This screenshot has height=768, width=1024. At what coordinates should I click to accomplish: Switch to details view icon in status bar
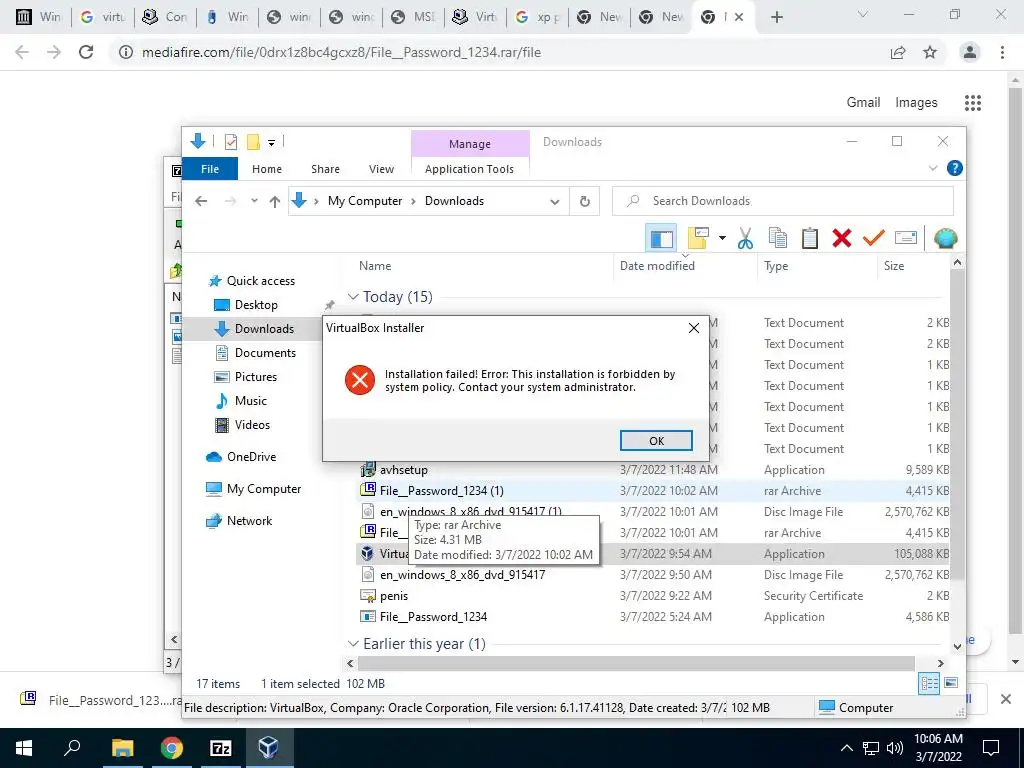[929, 684]
